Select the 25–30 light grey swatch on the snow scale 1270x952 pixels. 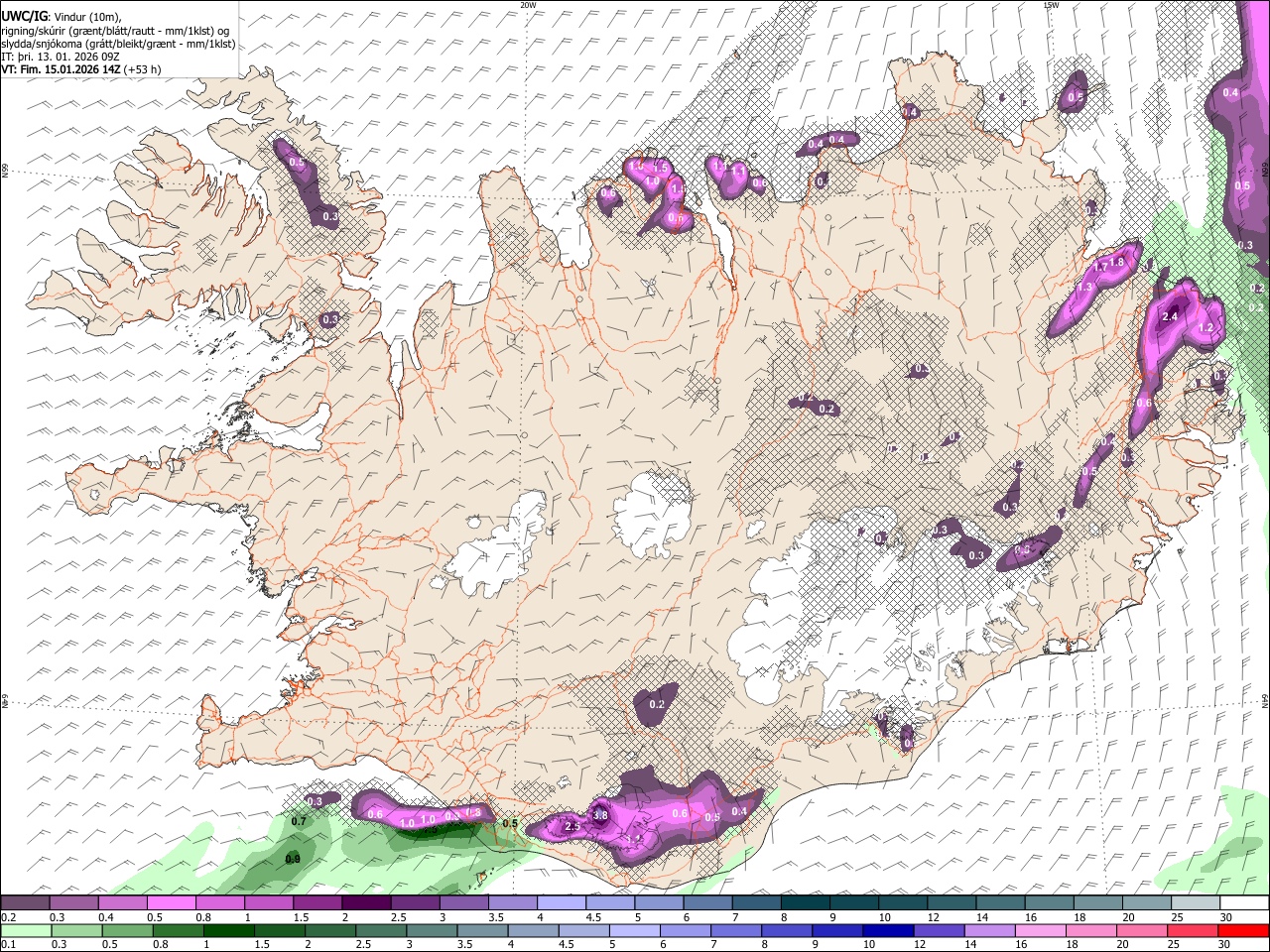coord(1197,903)
